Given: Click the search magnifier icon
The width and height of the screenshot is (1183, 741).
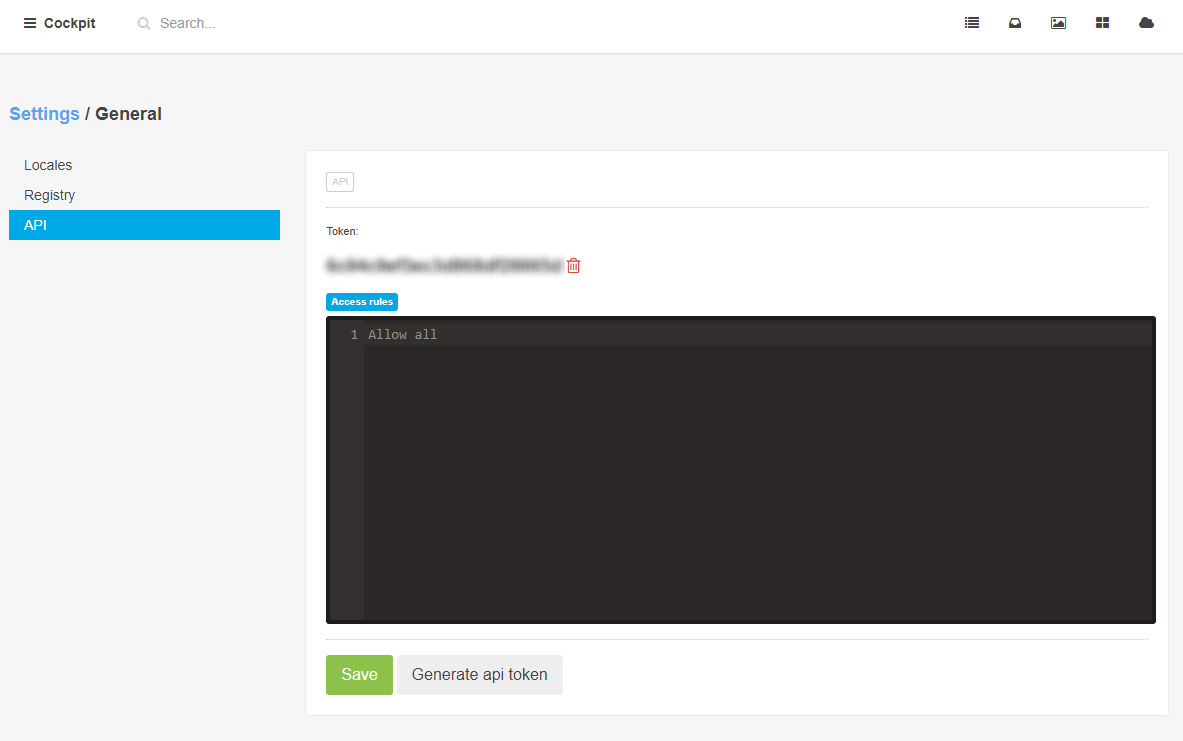Looking at the screenshot, I should coord(143,23).
